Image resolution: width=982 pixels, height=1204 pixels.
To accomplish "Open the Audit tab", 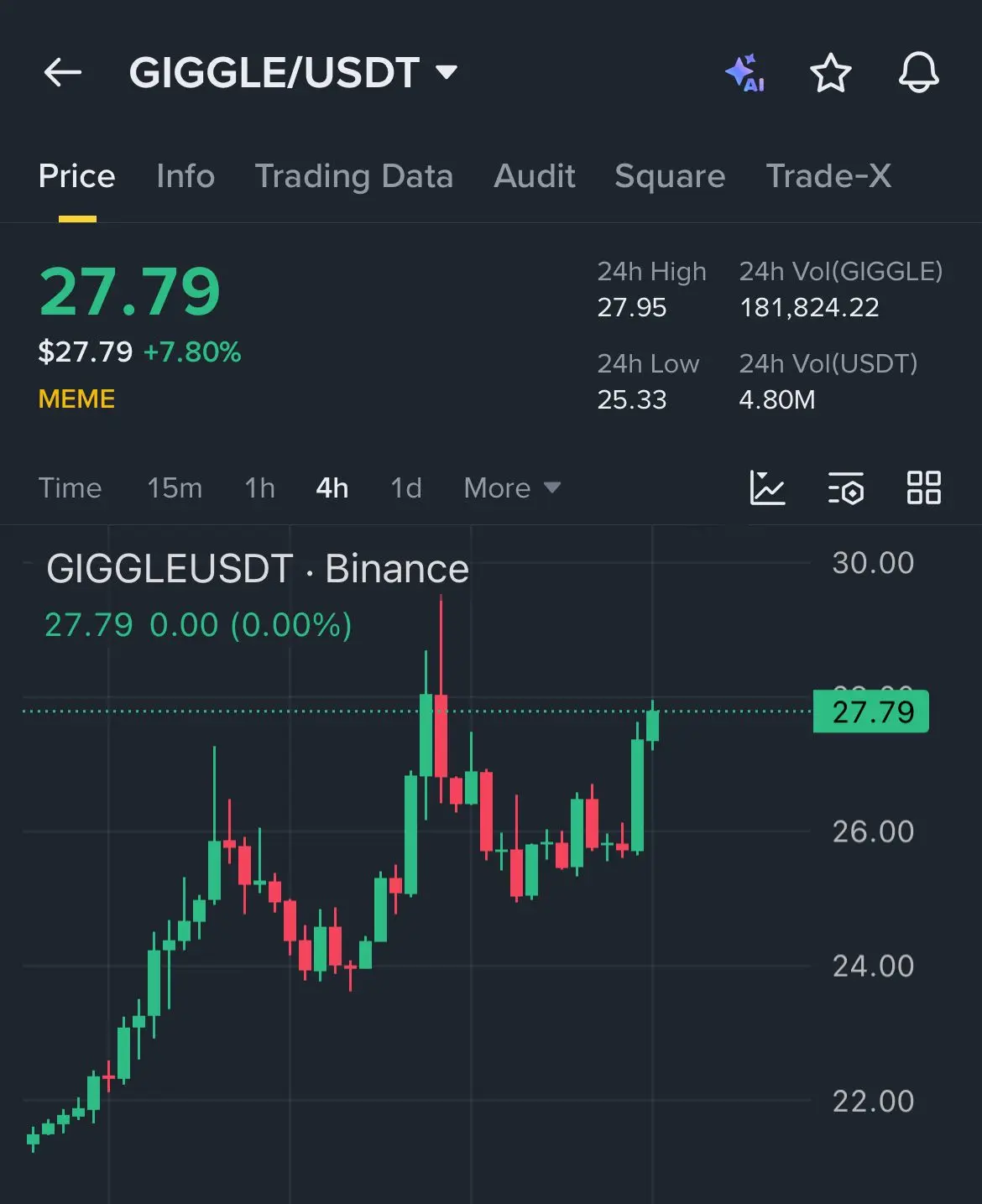I will pyautogui.click(x=535, y=176).
